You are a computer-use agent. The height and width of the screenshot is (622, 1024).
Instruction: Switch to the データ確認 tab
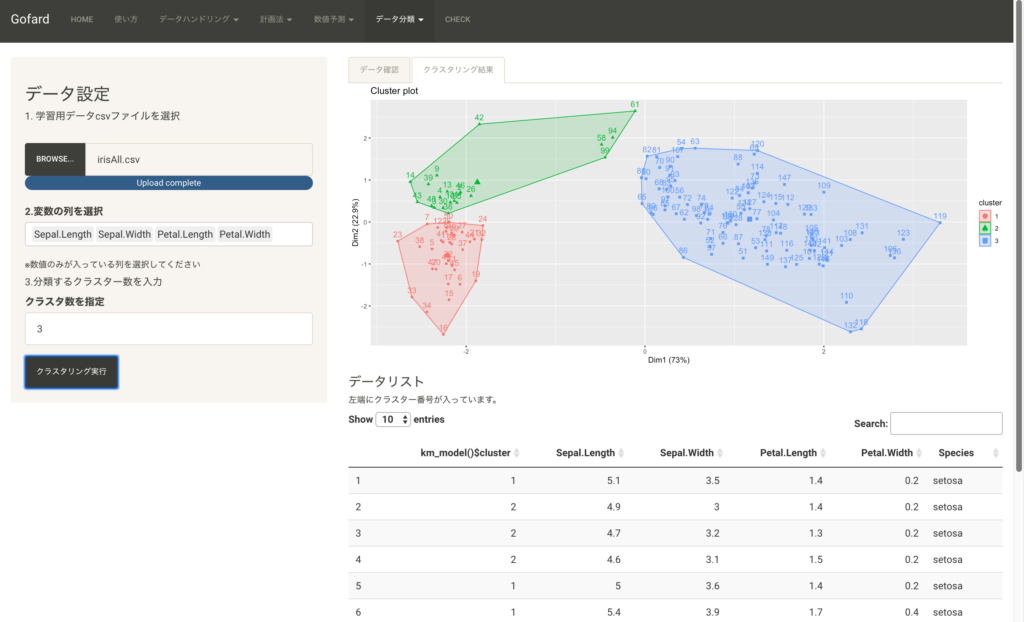[x=379, y=70]
